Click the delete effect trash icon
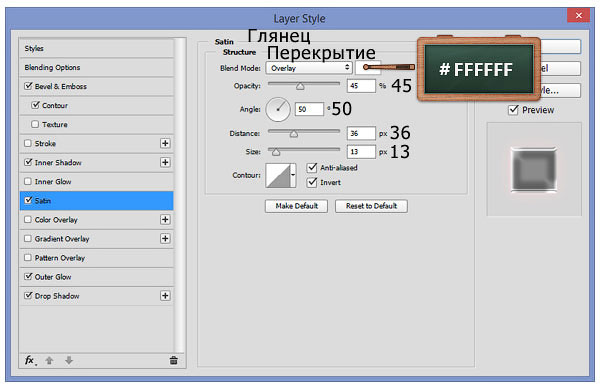This screenshot has width=600, height=388. (173, 360)
